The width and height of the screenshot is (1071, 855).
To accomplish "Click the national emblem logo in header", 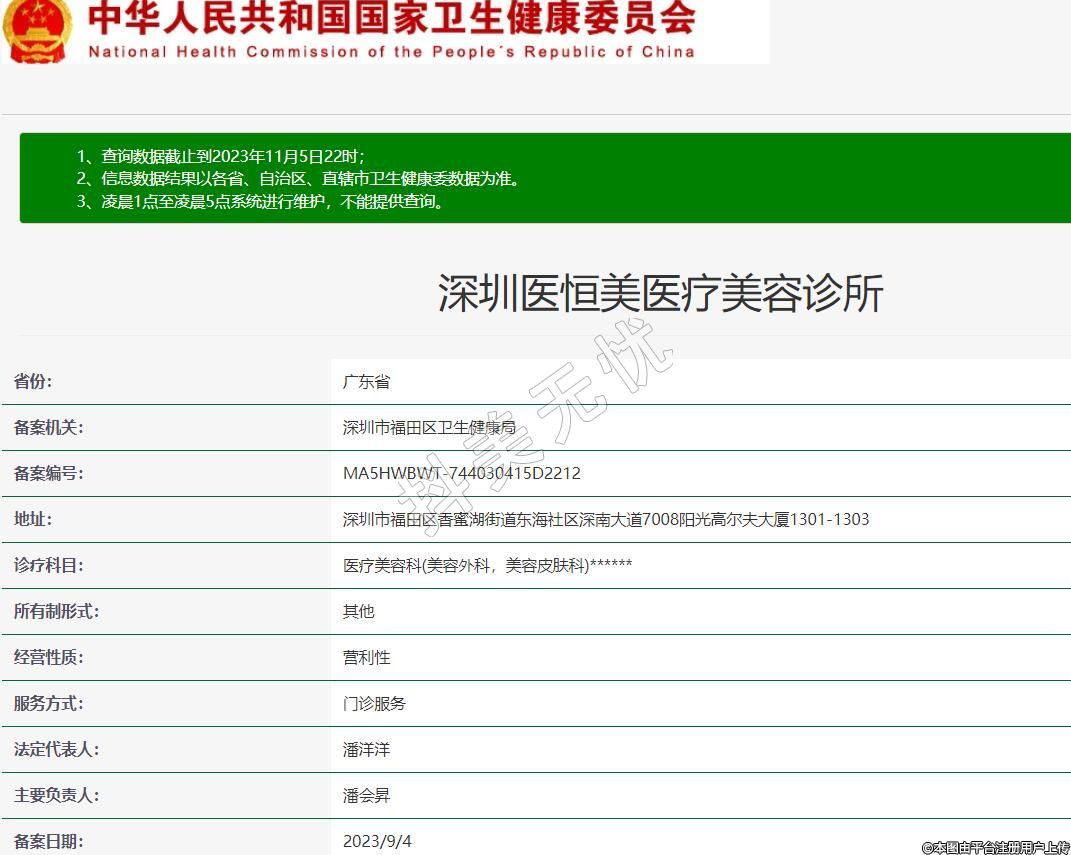I will (x=37, y=28).
